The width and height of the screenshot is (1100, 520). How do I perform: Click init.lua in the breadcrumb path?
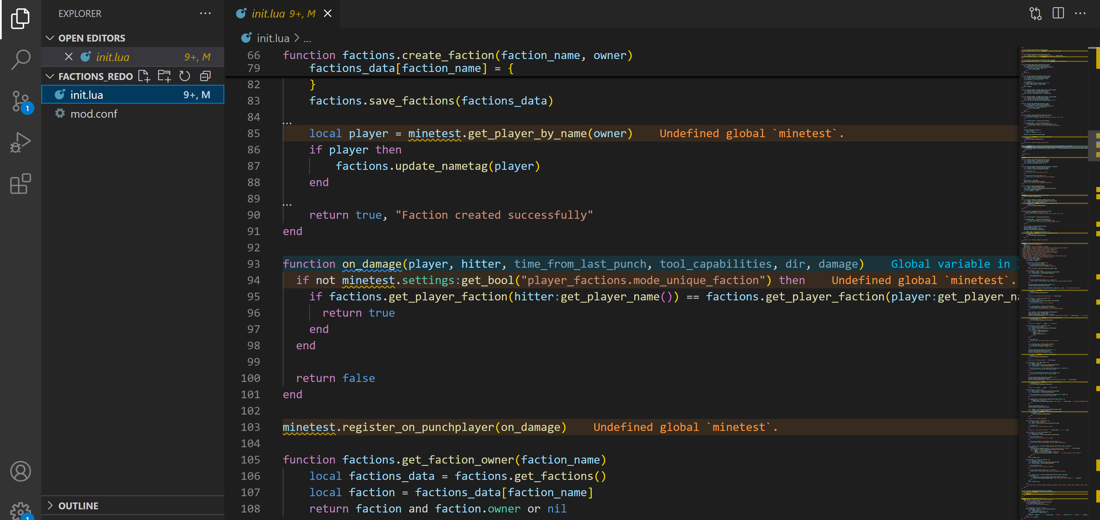point(271,37)
